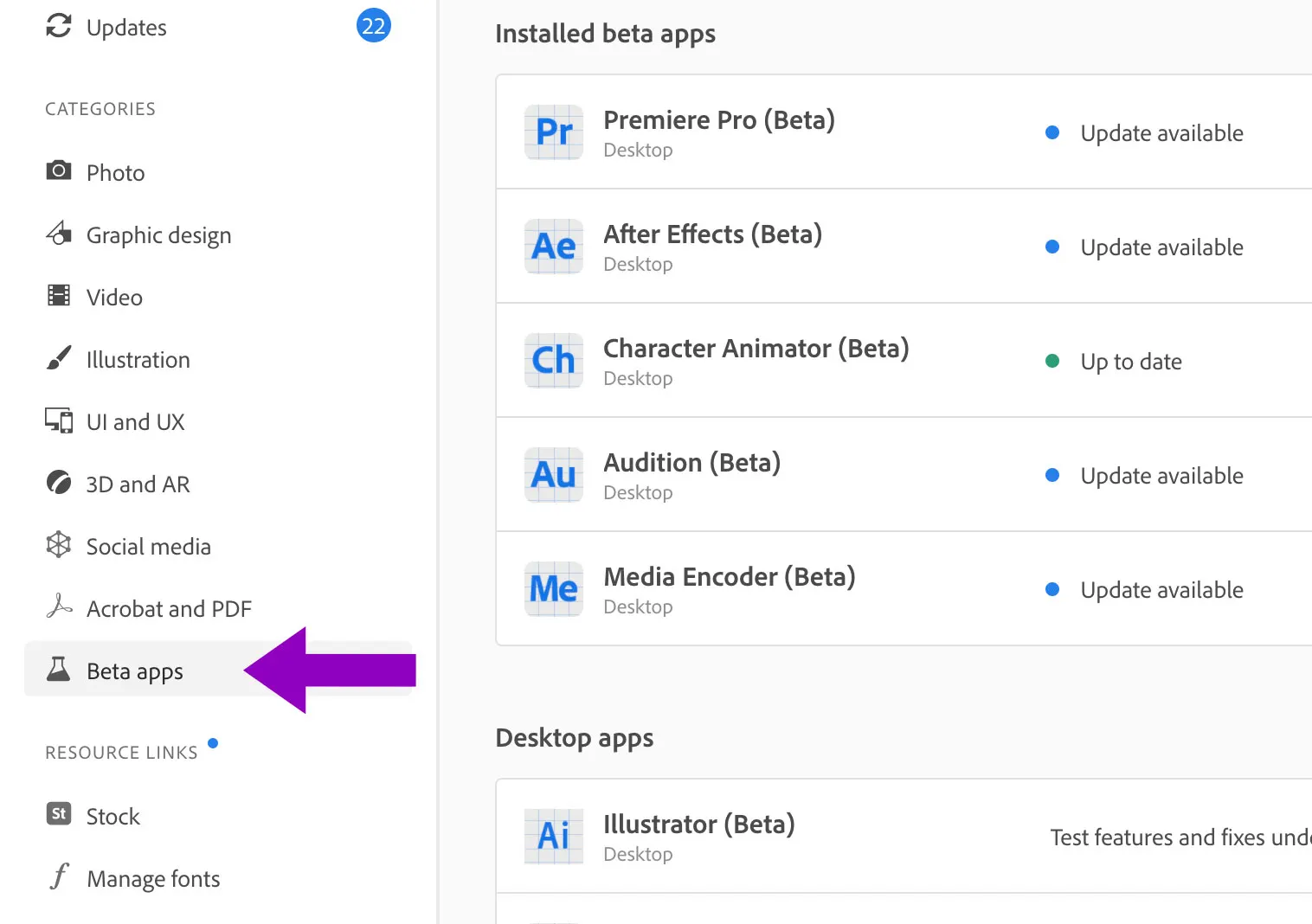Select the Illustration category
This screenshot has height=924, width=1312.
click(x=138, y=360)
